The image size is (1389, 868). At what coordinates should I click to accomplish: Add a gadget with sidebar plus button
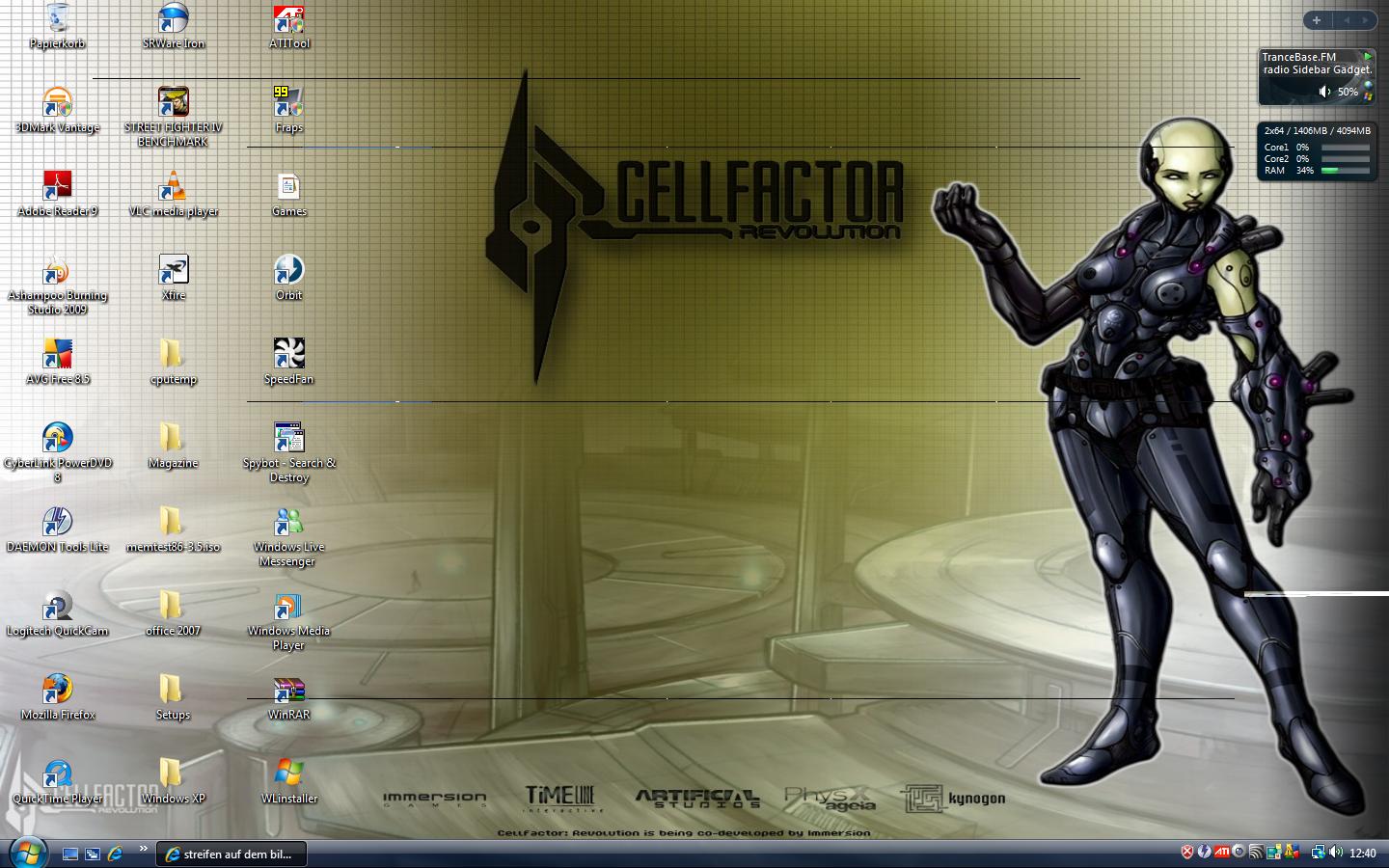(1317, 20)
